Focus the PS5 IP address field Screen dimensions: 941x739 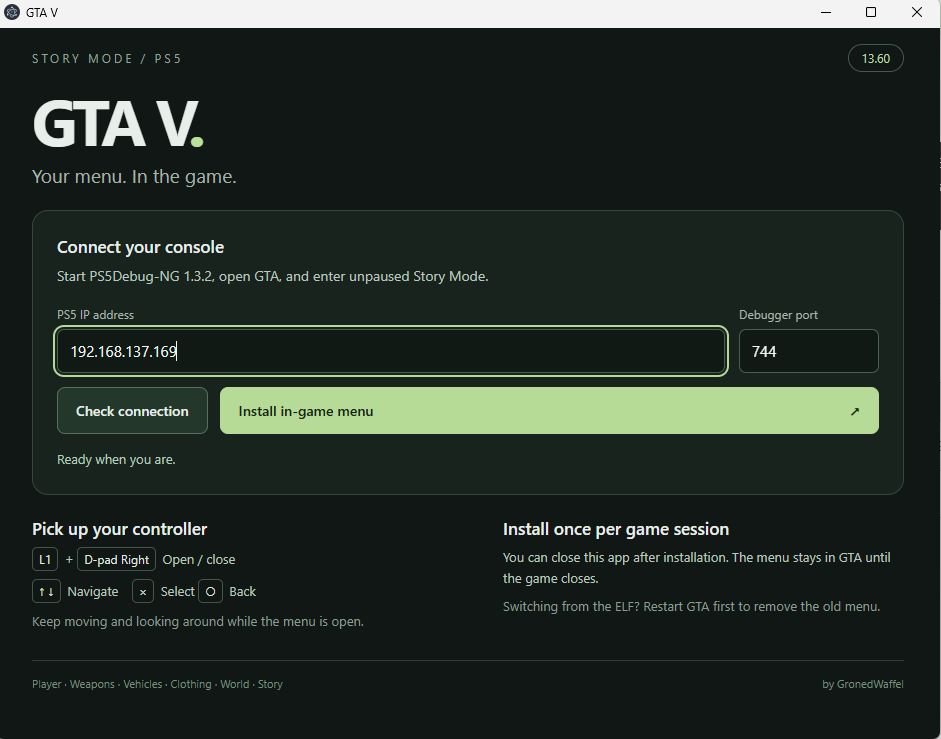coord(391,351)
